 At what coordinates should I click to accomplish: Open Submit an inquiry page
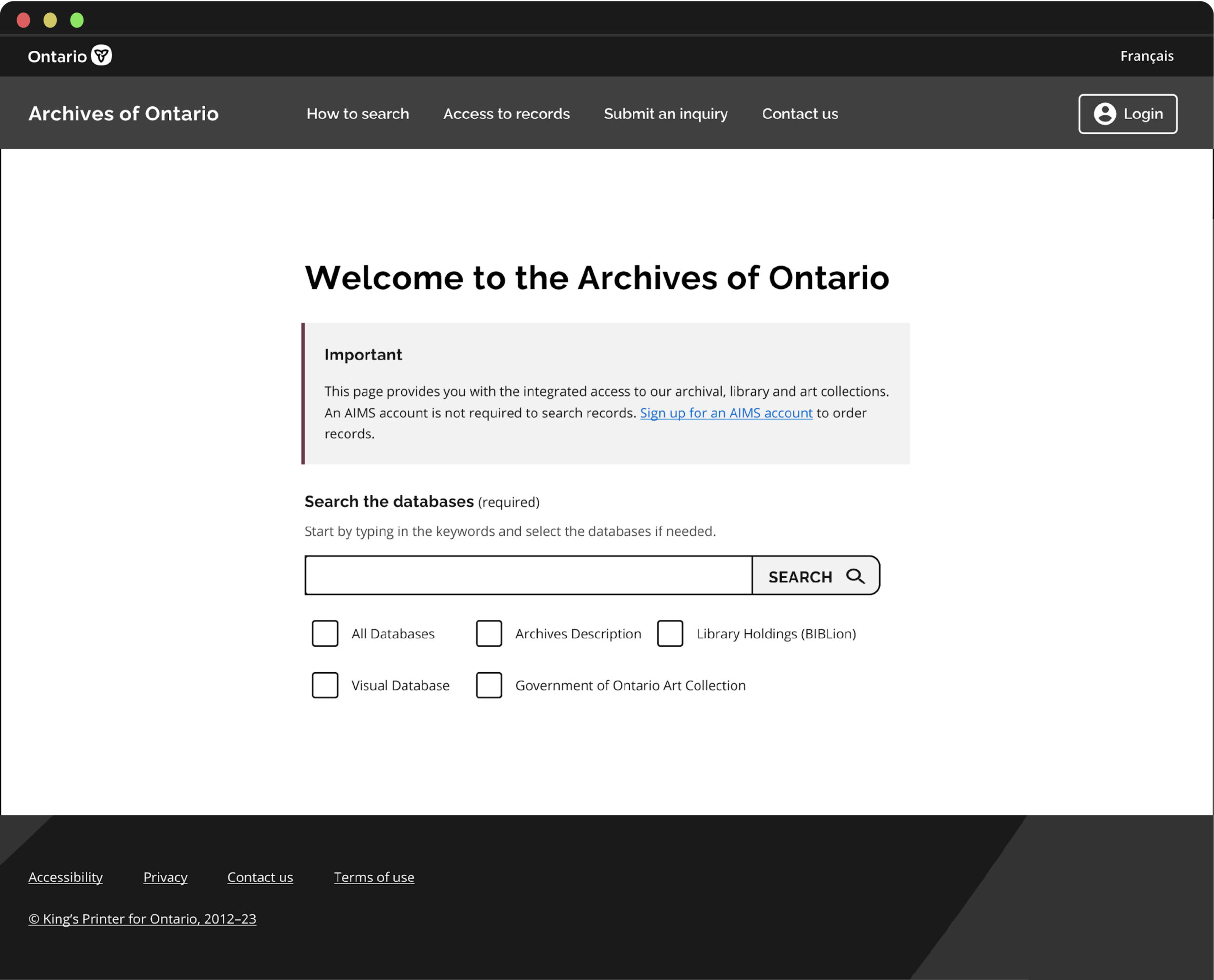[665, 114]
